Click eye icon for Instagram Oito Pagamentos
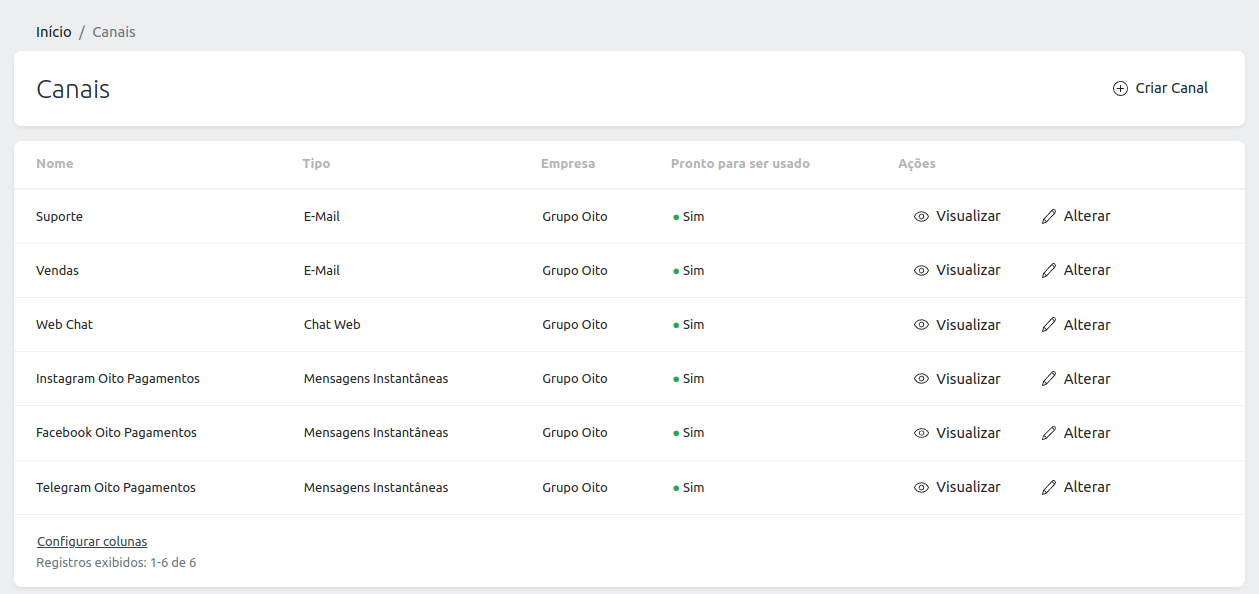 921,379
